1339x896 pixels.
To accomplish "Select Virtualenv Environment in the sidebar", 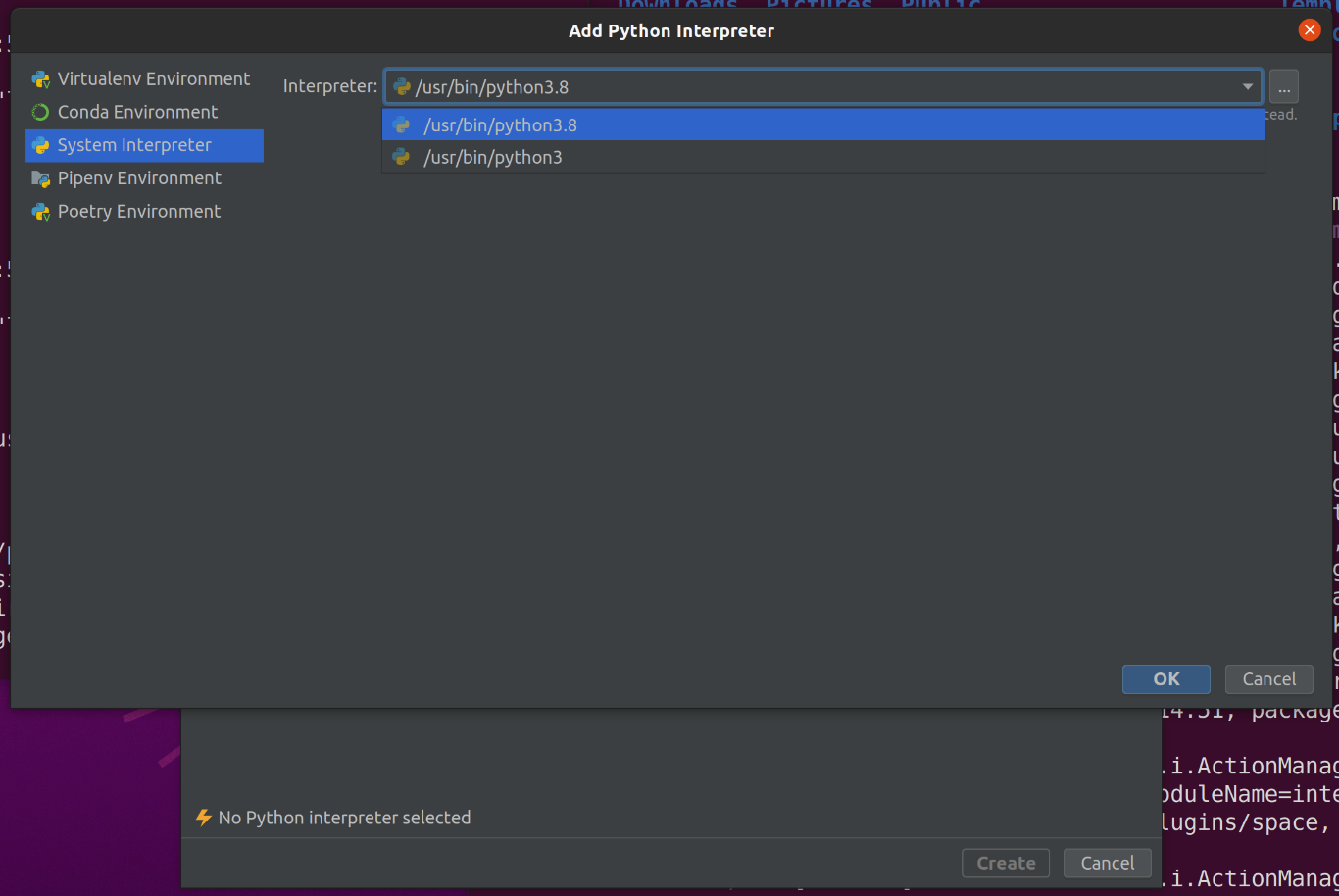I will click(144, 79).
